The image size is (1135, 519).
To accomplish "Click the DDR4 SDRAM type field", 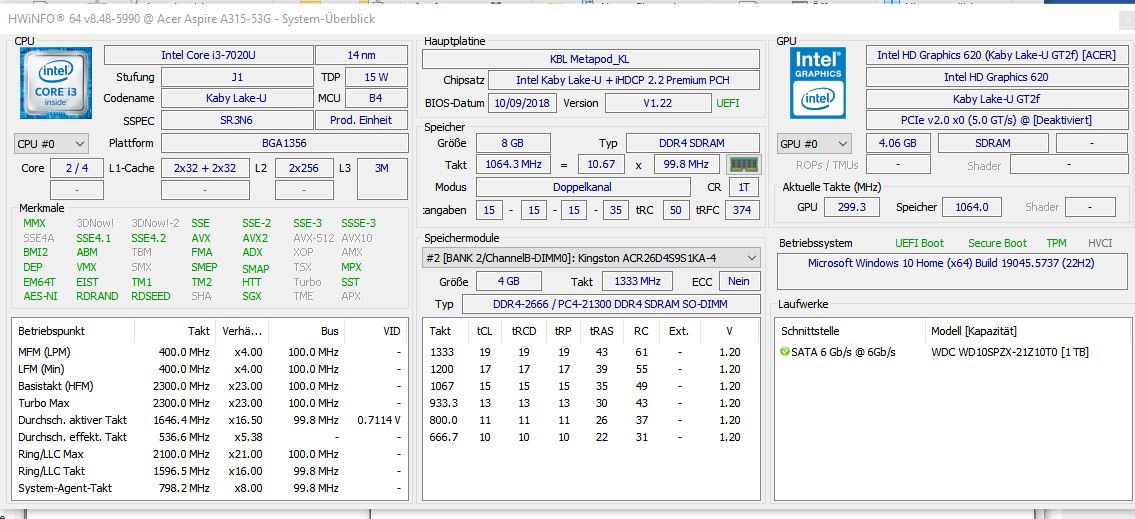I will pos(693,143).
